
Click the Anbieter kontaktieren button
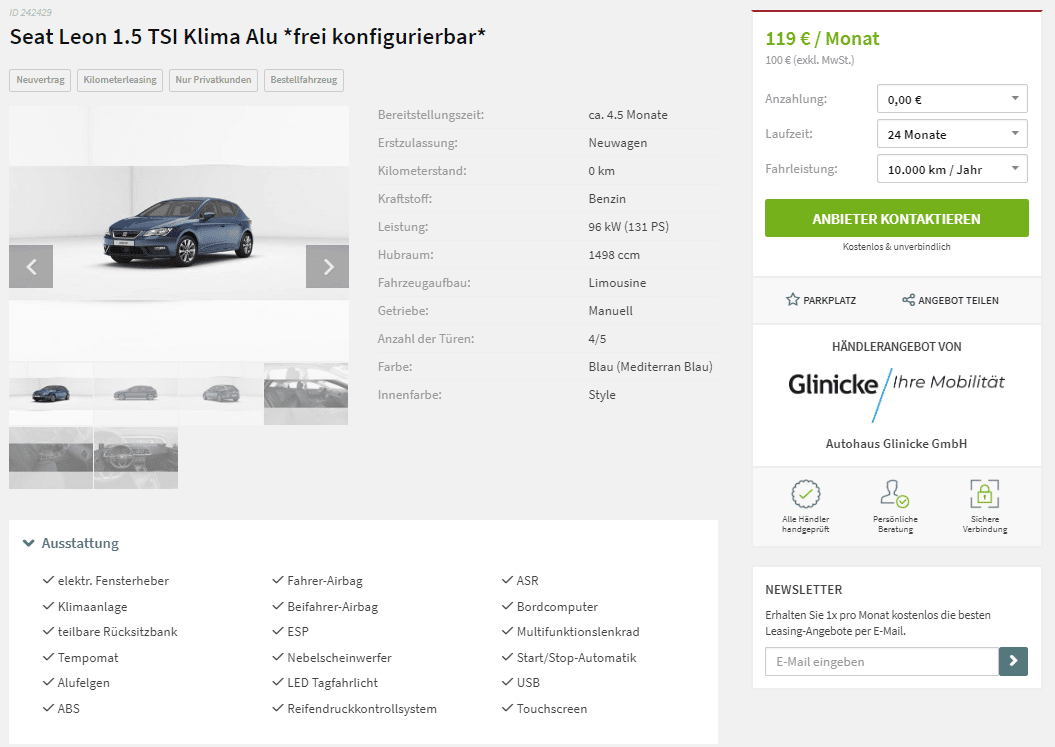pyautogui.click(x=896, y=218)
